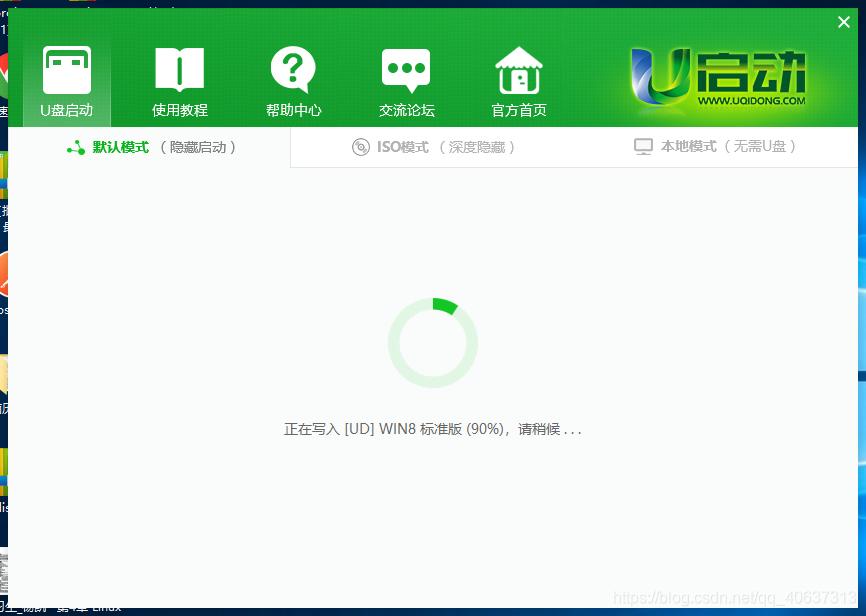Click the U启动 logo banner

coord(719,77)
